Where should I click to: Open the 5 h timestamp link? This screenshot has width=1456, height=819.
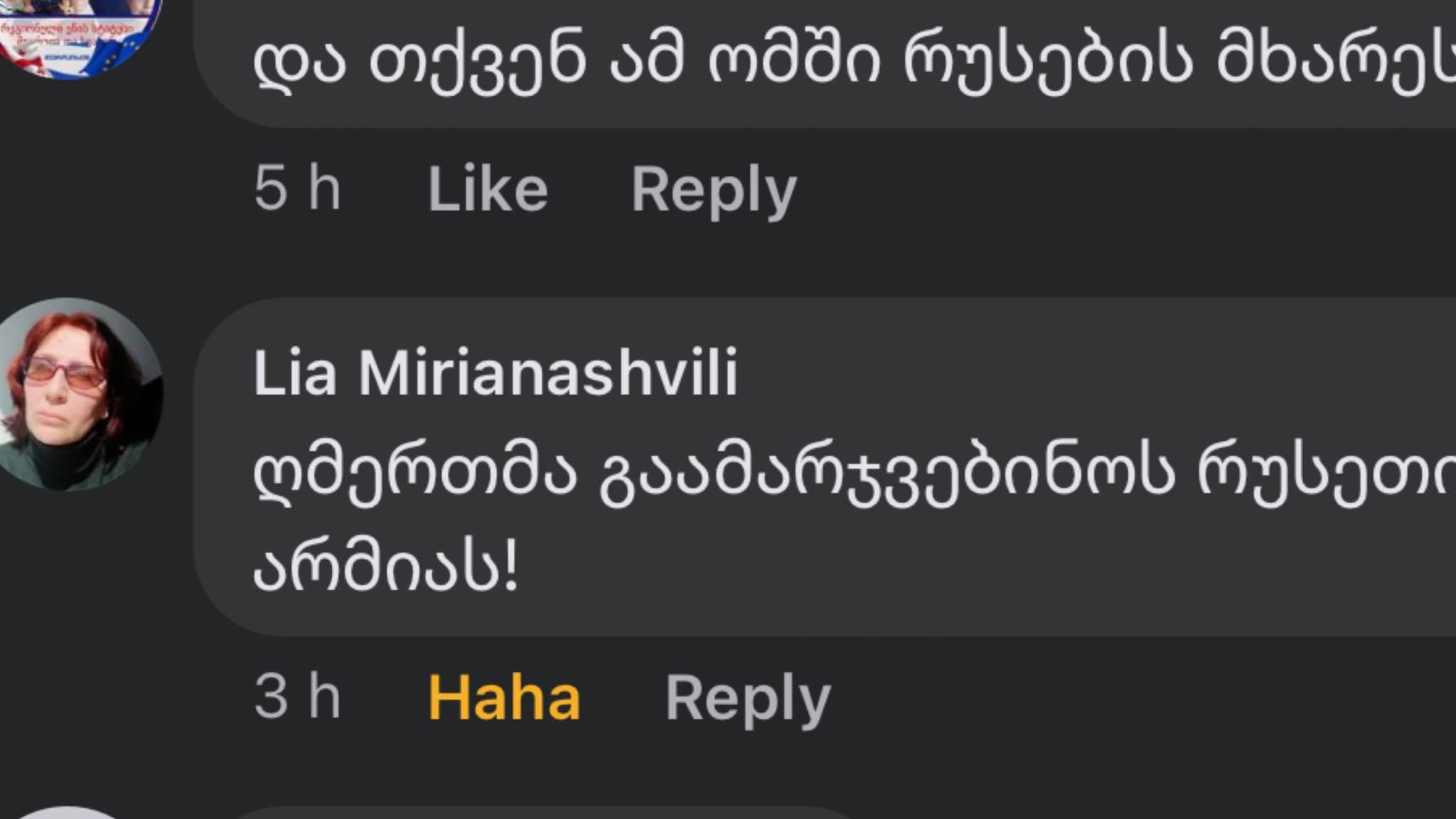[x=297, y=189]
